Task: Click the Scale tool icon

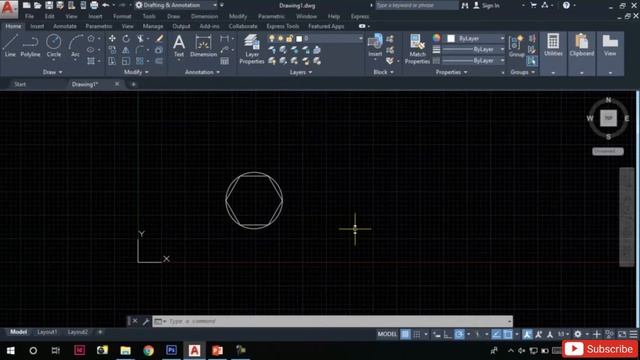Action: (126, 61)
